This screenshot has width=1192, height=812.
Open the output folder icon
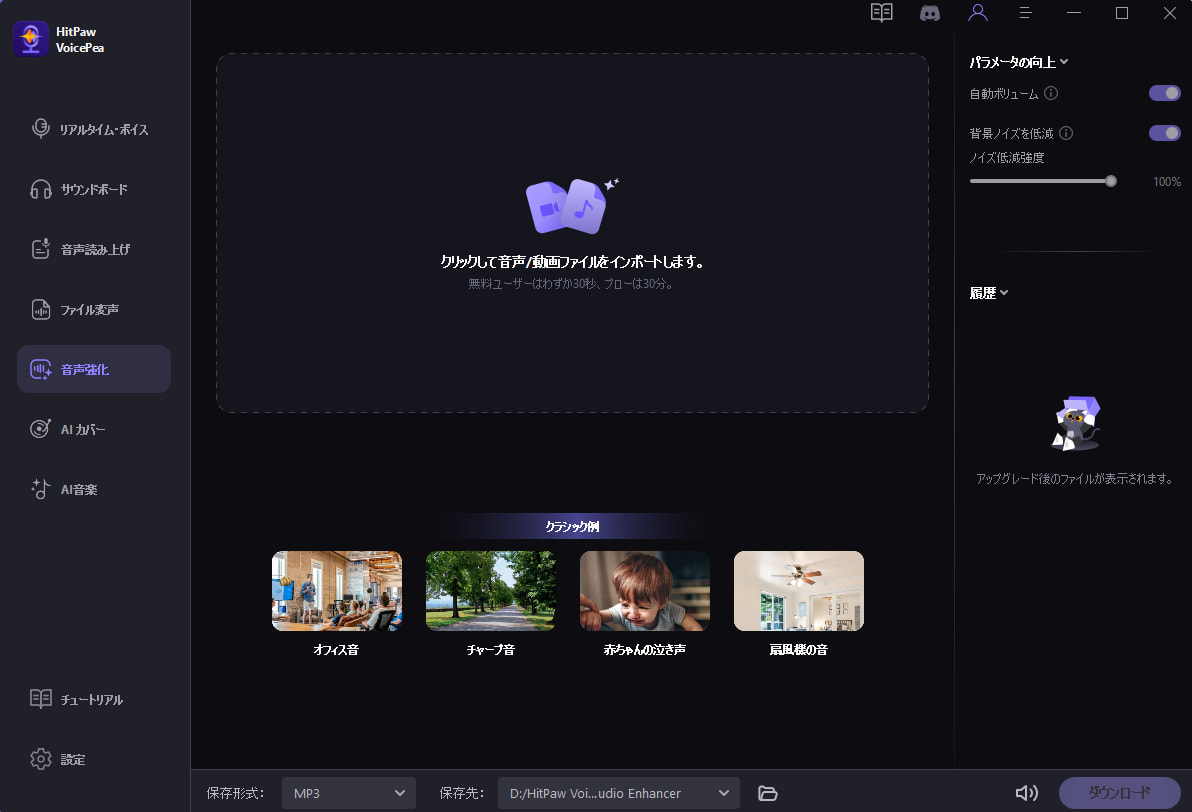coord(768,793)
